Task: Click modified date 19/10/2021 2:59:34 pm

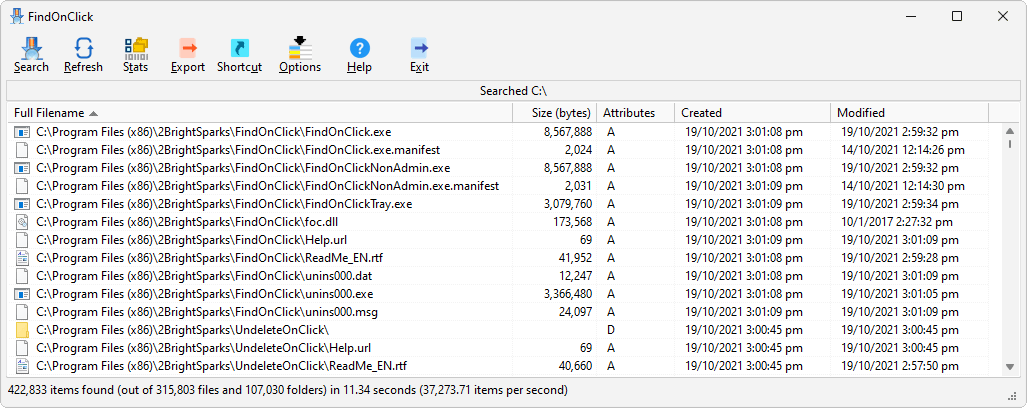Action: (900, 204)
